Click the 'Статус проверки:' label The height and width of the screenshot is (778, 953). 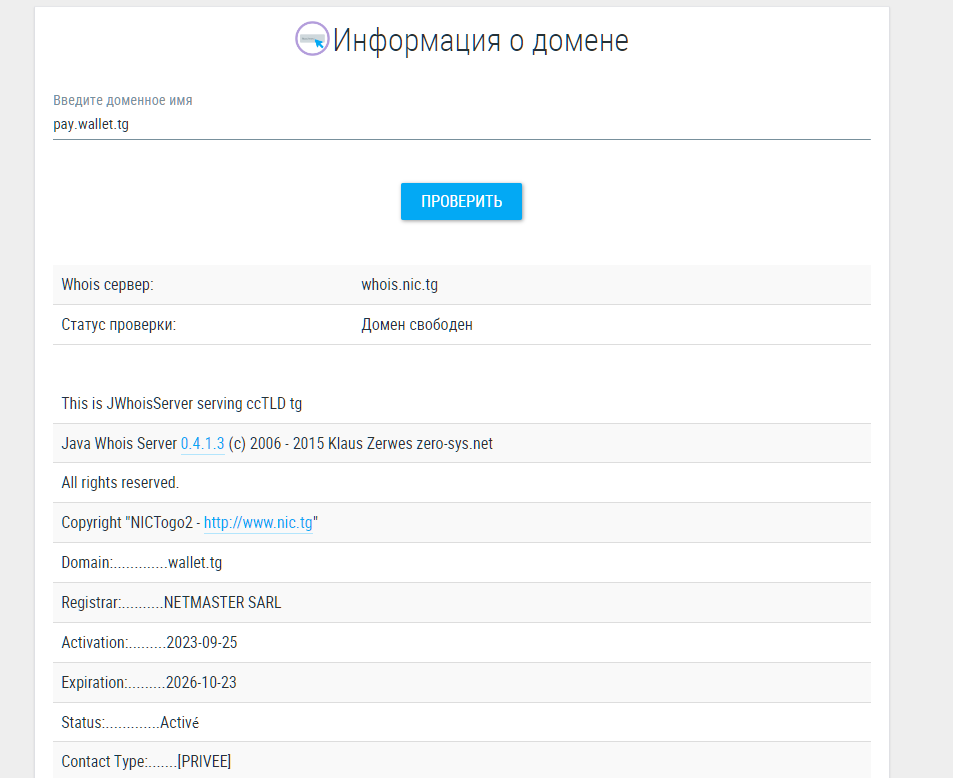119,325
